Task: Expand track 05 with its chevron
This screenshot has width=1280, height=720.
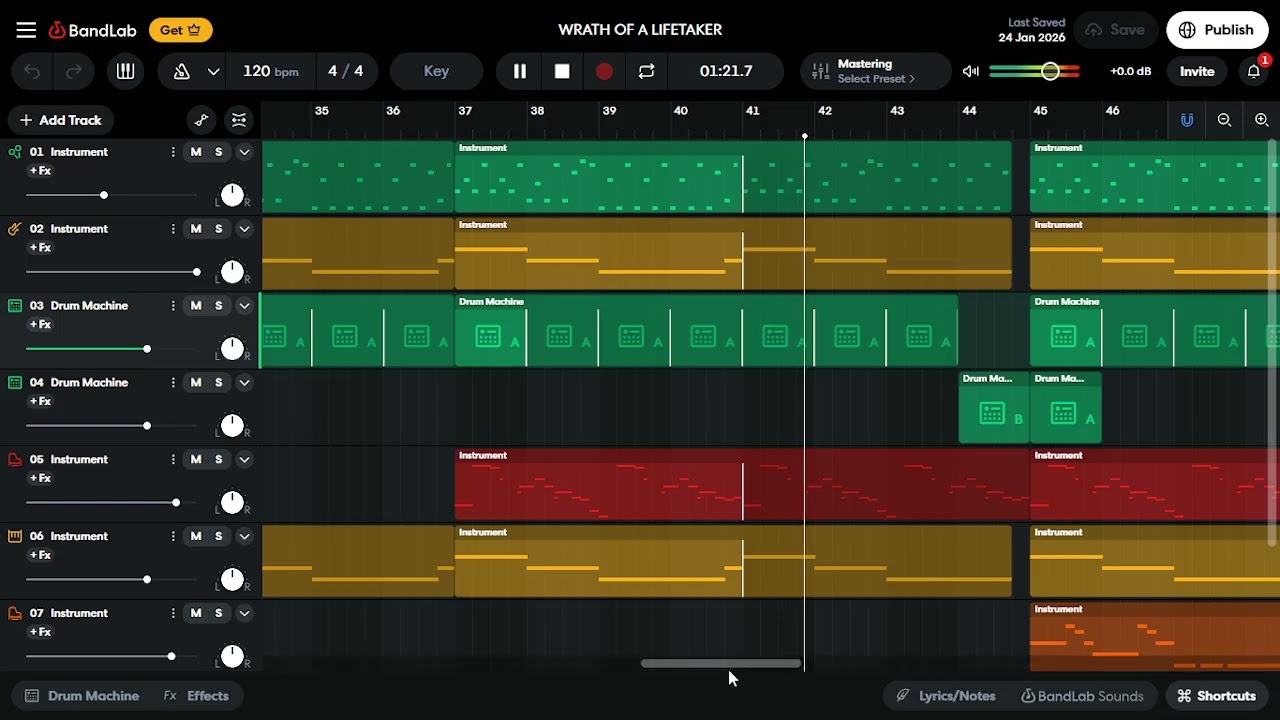Action: click(244, 460)
